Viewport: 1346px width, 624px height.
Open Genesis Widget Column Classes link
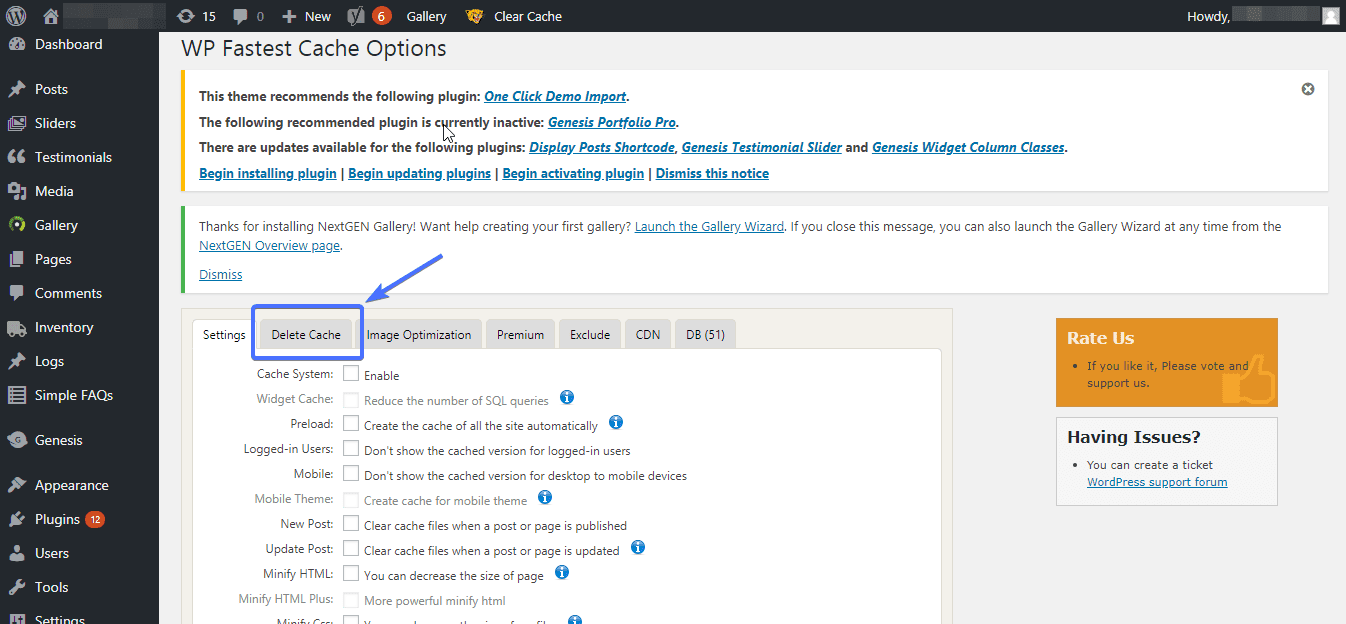click(x=968, y=147)
